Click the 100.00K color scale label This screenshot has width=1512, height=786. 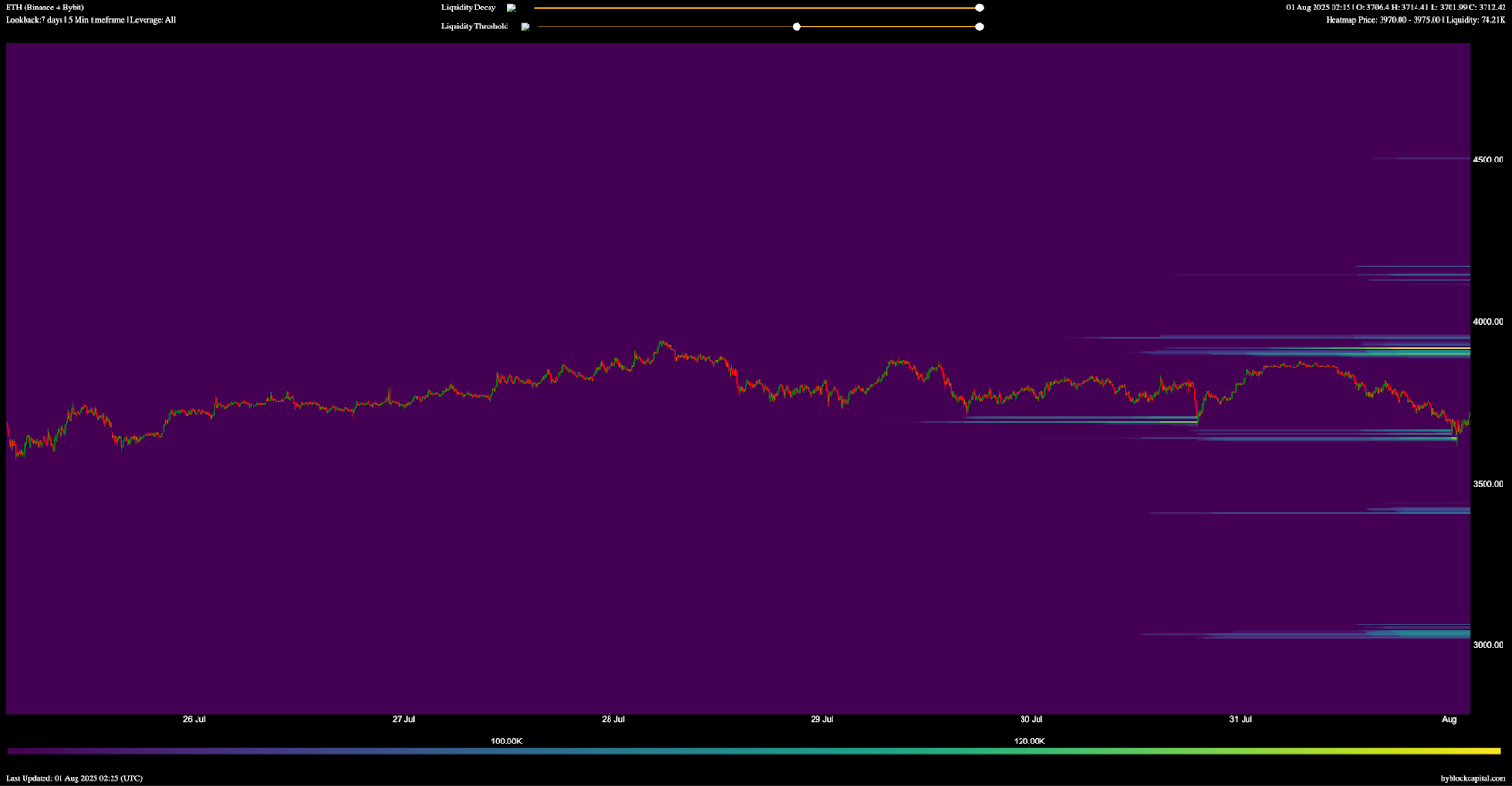coord(507,742)
